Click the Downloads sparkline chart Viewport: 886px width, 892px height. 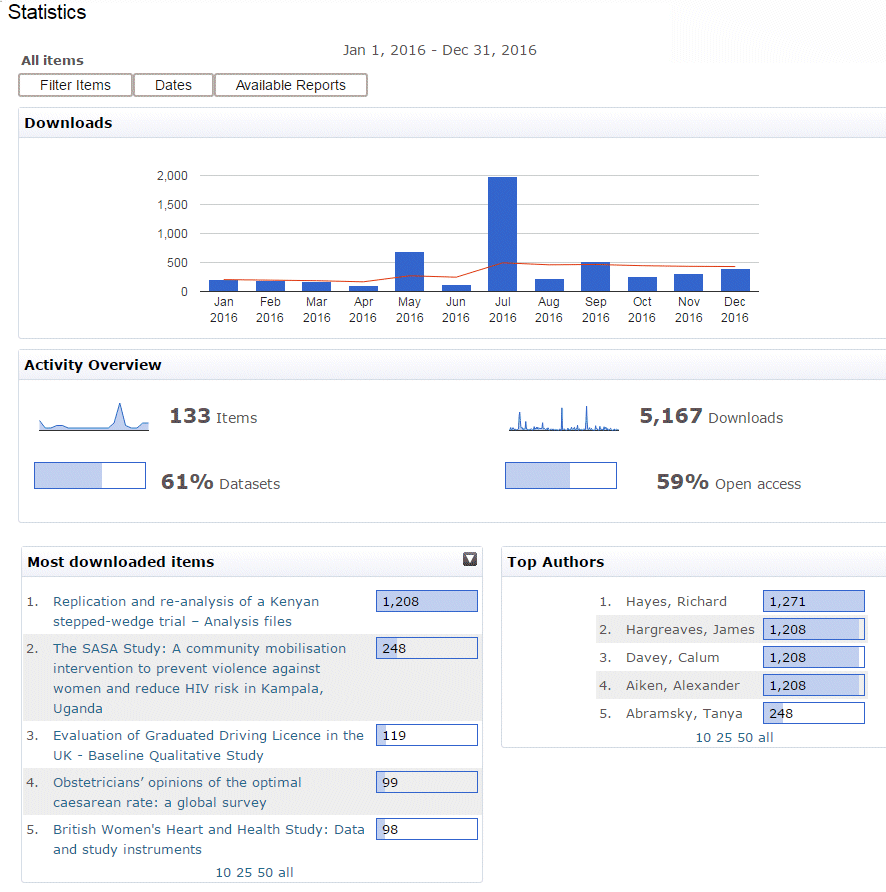click(563, 418)
